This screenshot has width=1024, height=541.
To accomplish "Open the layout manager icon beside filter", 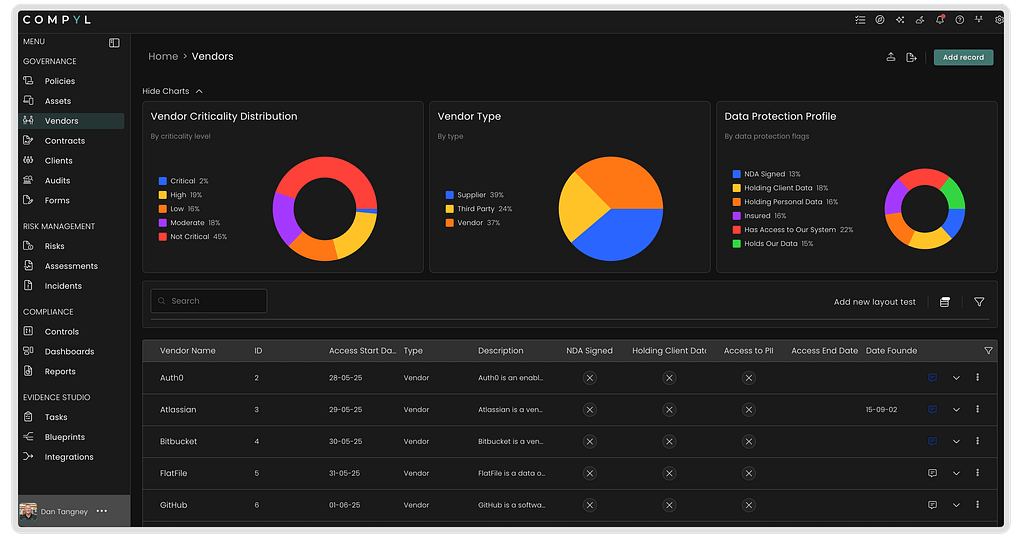I will click(945, 302).
